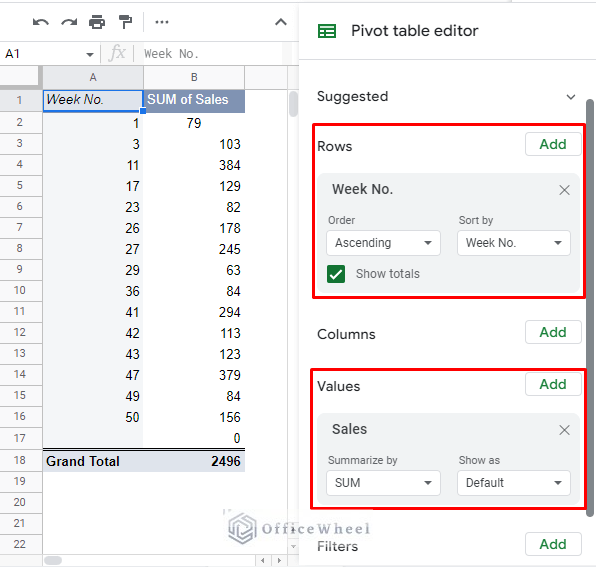Click Add next to Values
This screenshot has width=596, height=567.
coord(553,384)
